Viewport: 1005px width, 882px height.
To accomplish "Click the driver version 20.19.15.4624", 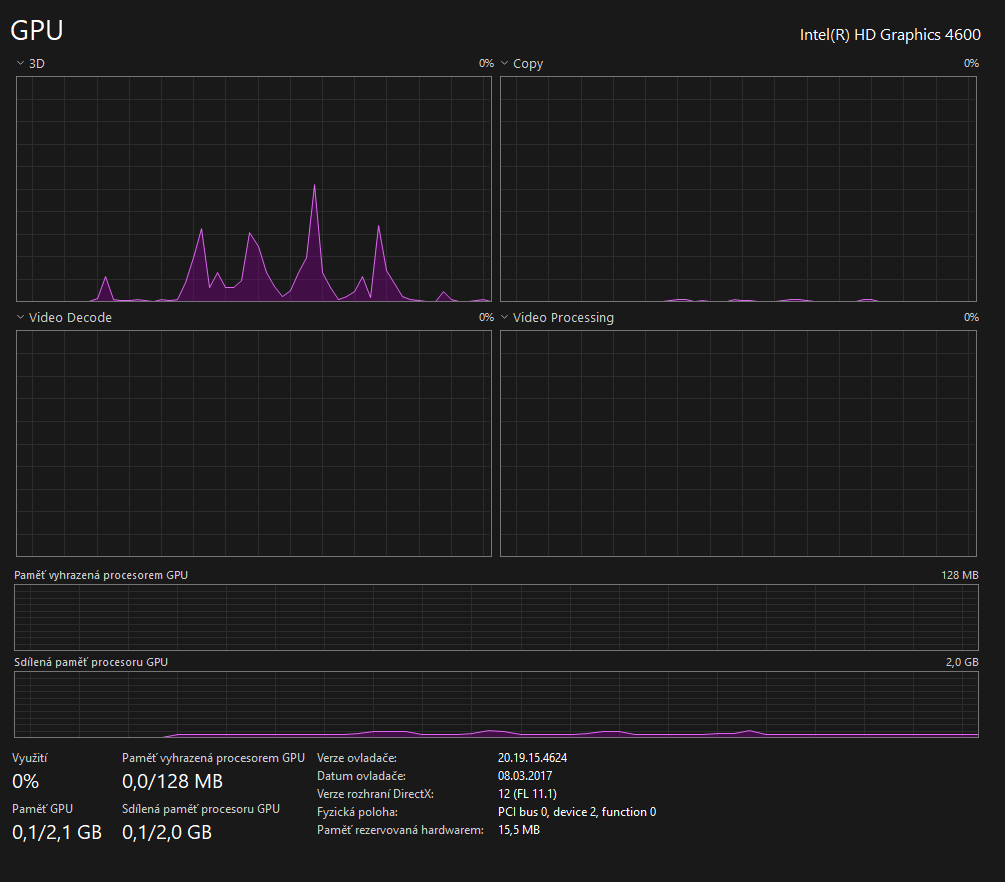I will (x=532, y=758).
